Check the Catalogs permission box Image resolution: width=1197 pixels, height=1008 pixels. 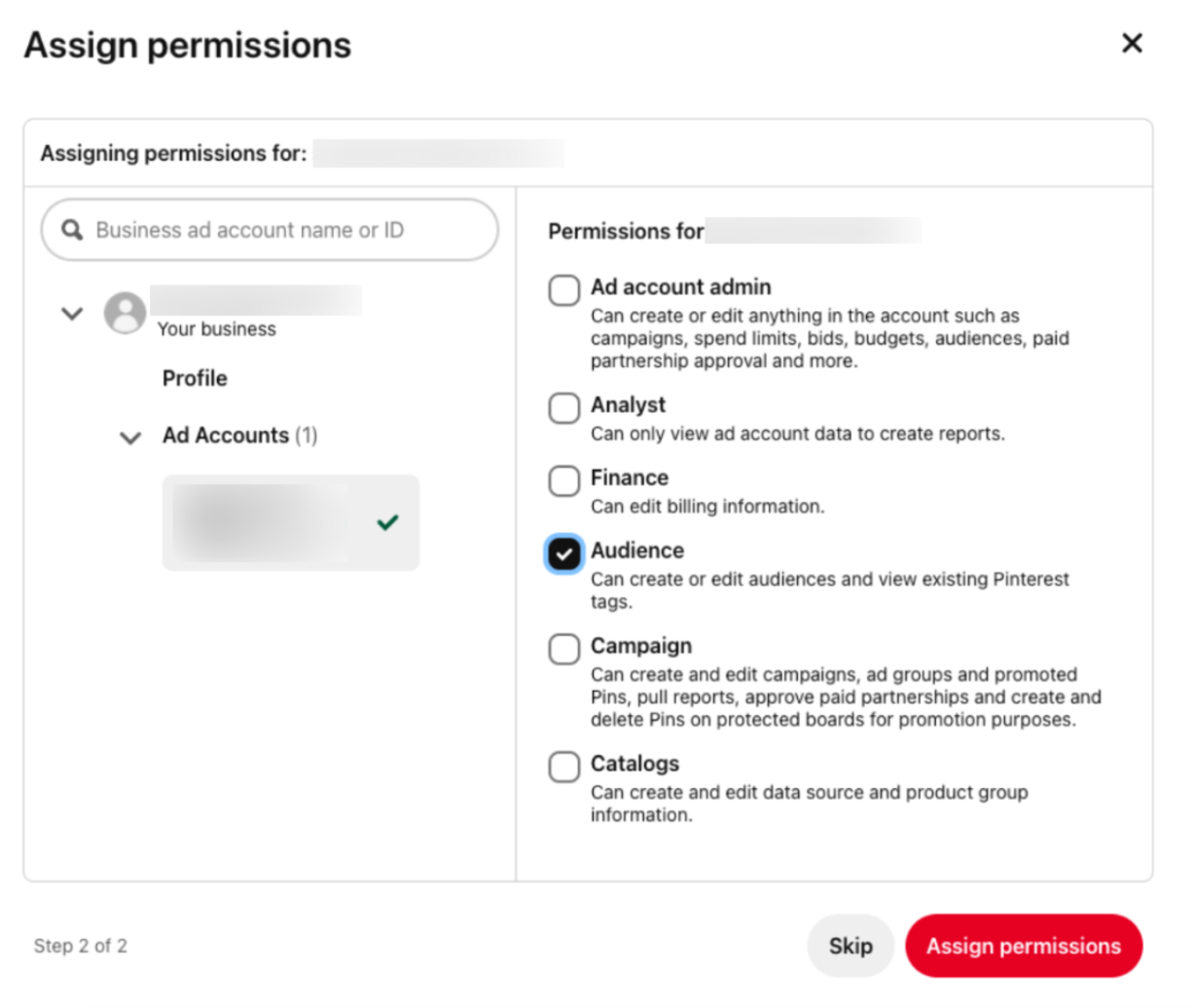point(564,767)
